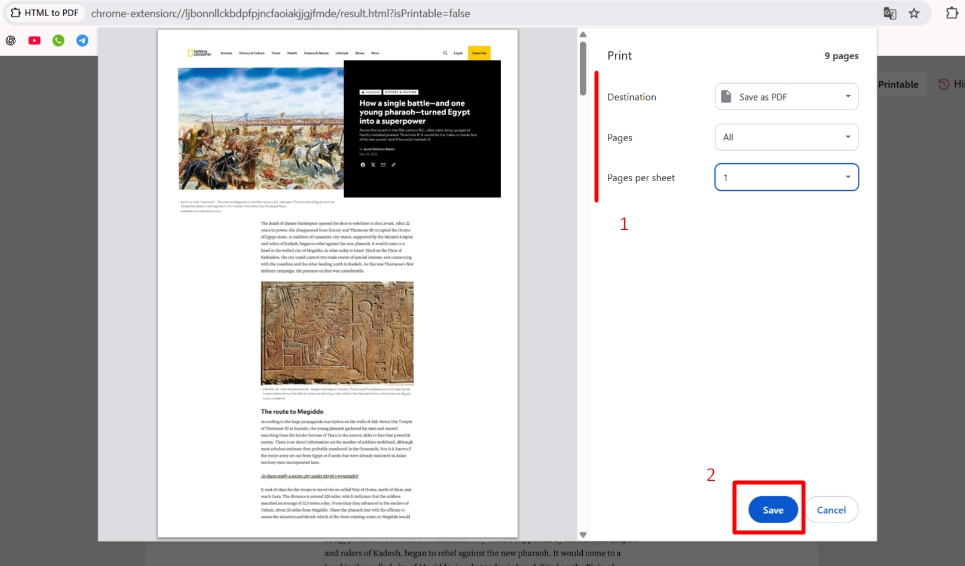Click the Hatshepsut relief image in preview
The width and height of the screenshot is (965, 566).
[337, 333]
